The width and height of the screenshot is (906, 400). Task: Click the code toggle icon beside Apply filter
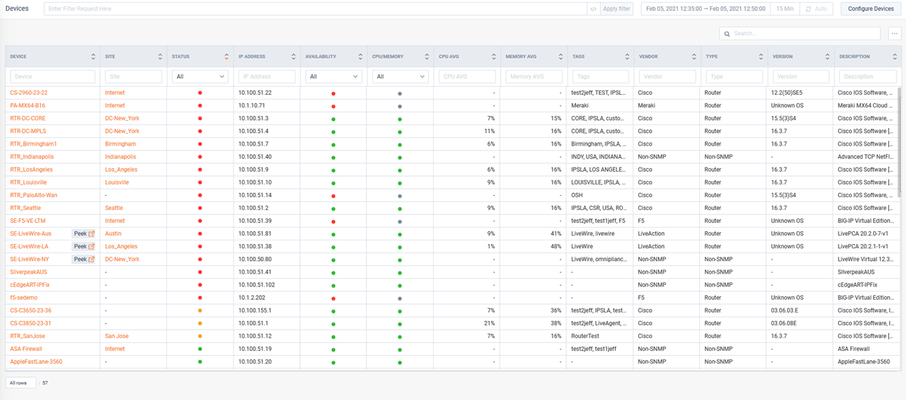(x=593, y=9)
